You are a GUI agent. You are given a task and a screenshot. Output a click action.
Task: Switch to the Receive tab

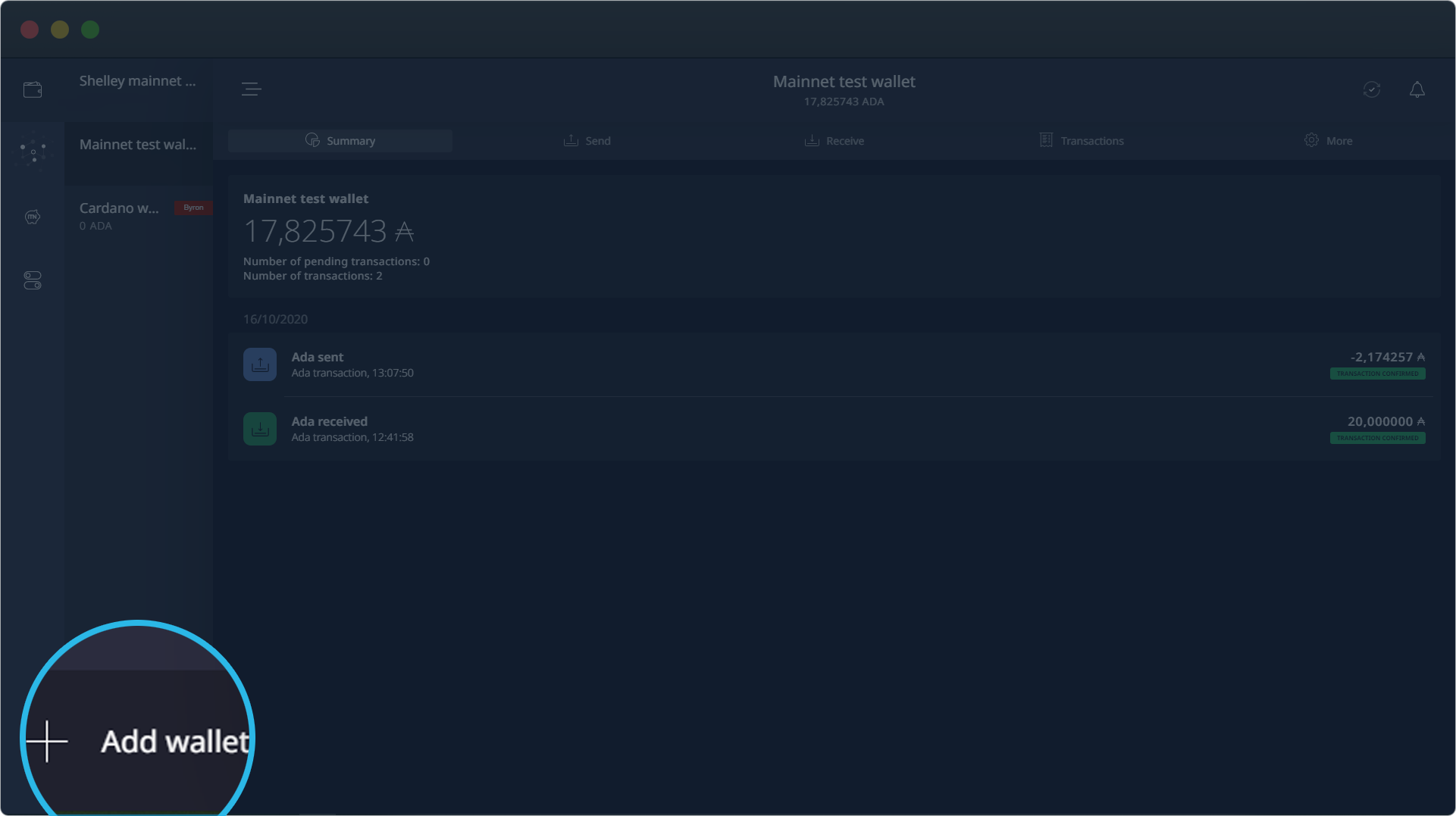834,141
